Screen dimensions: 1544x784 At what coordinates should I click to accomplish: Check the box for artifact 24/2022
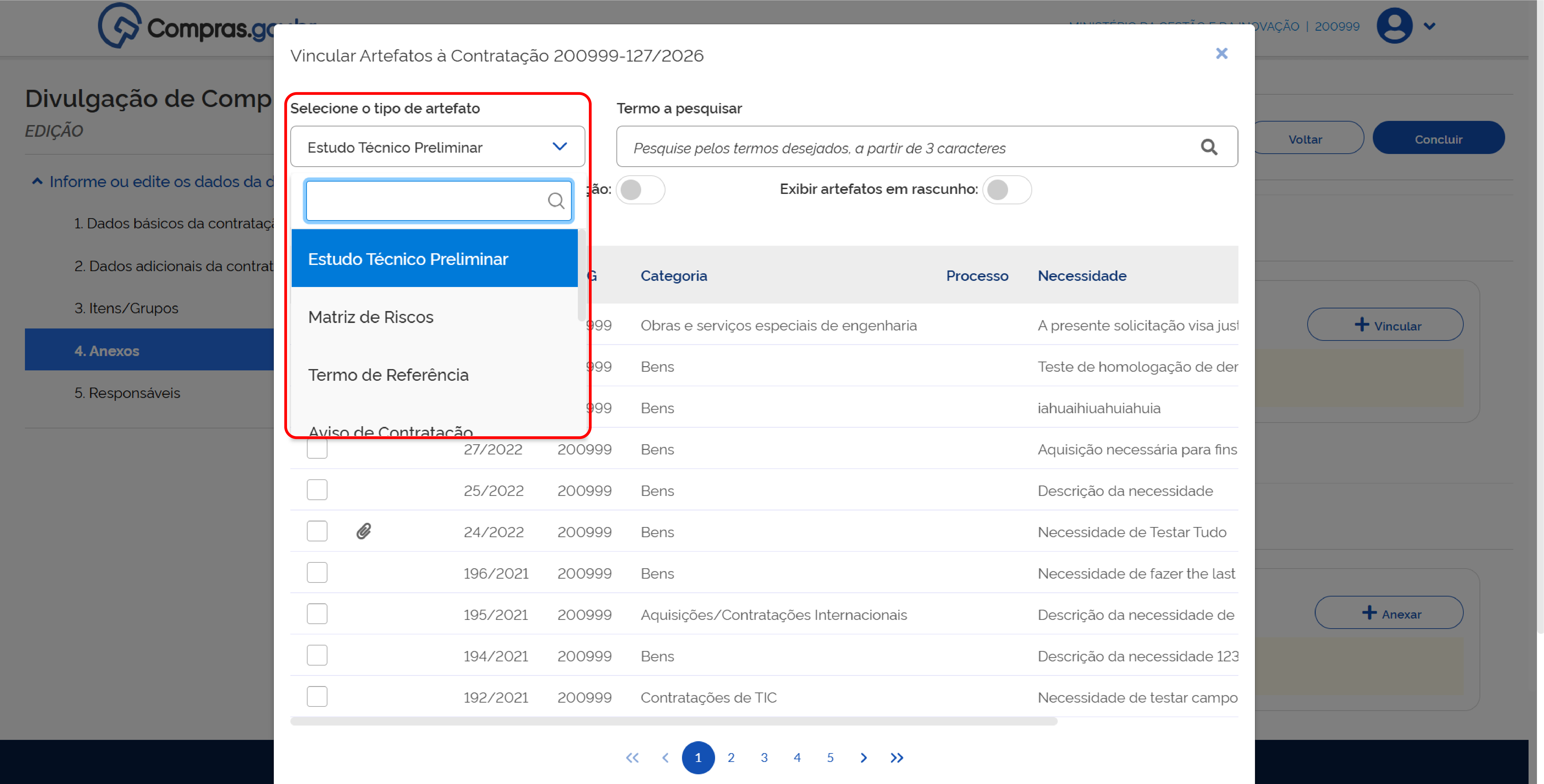(317, 531)
